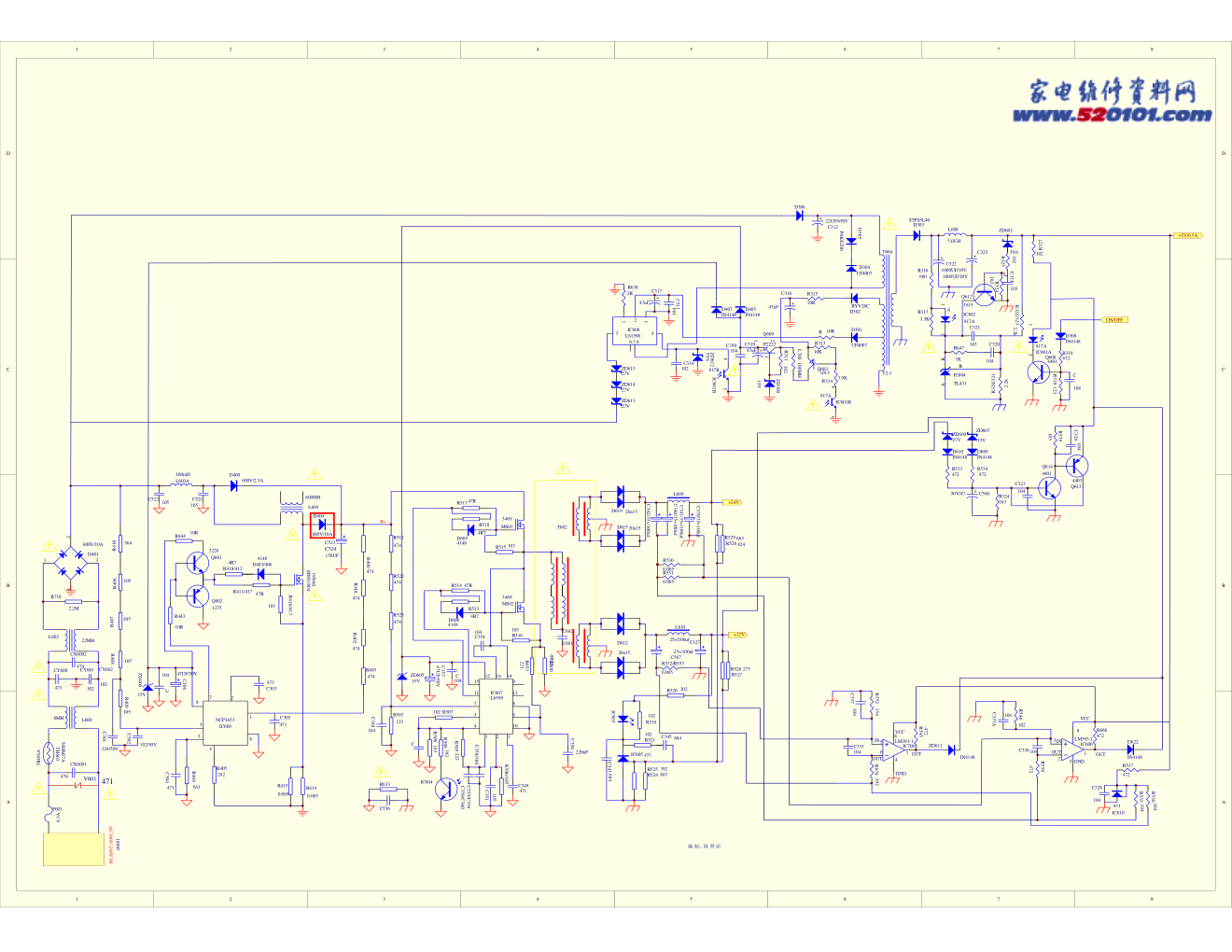The width and height of the screenshot is (1232, 952).
Task: Click the D400 diode symbol
Action: click(x=235, y=485)
